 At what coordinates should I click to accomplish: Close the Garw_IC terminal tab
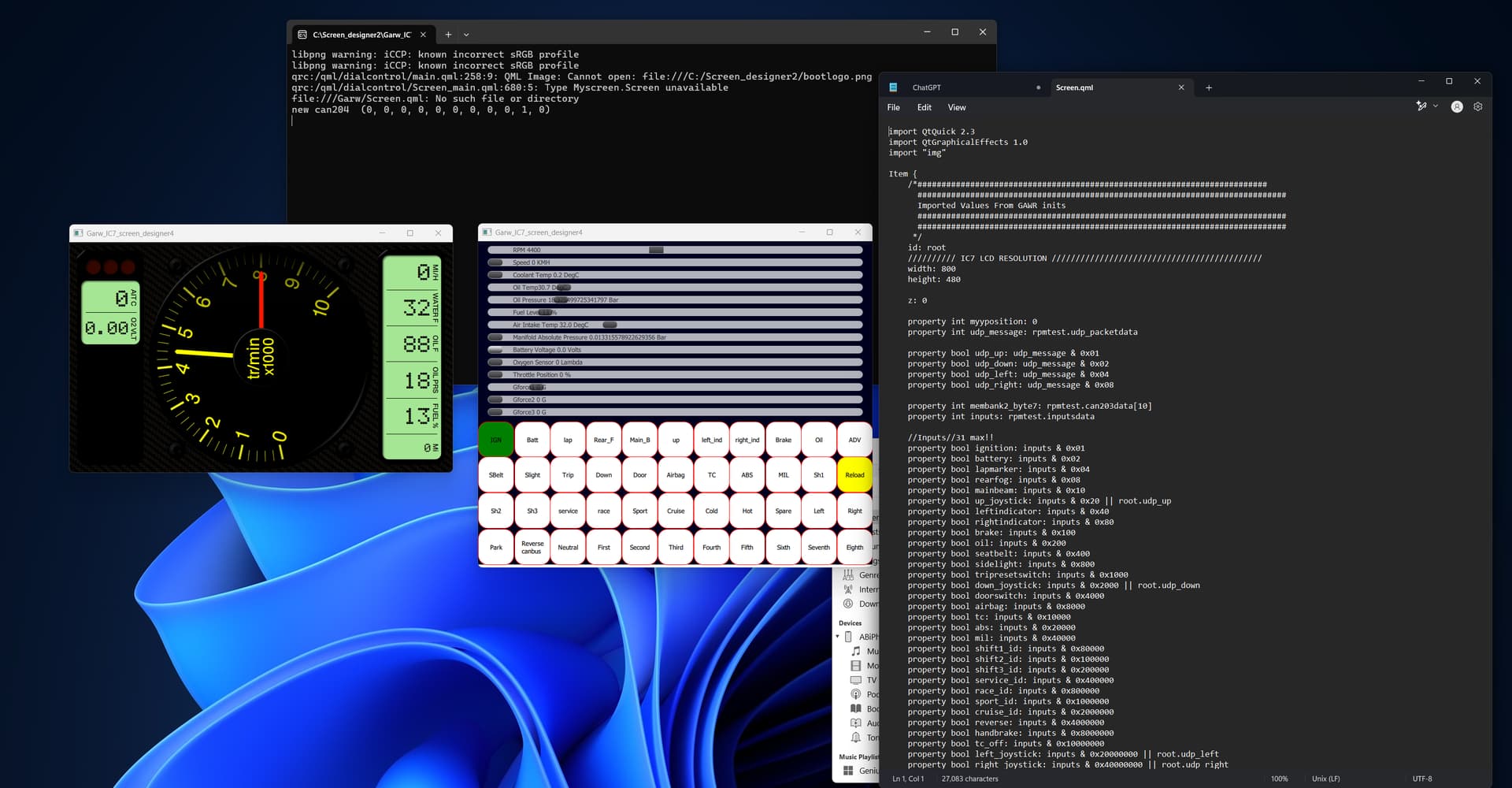[423, 35]
